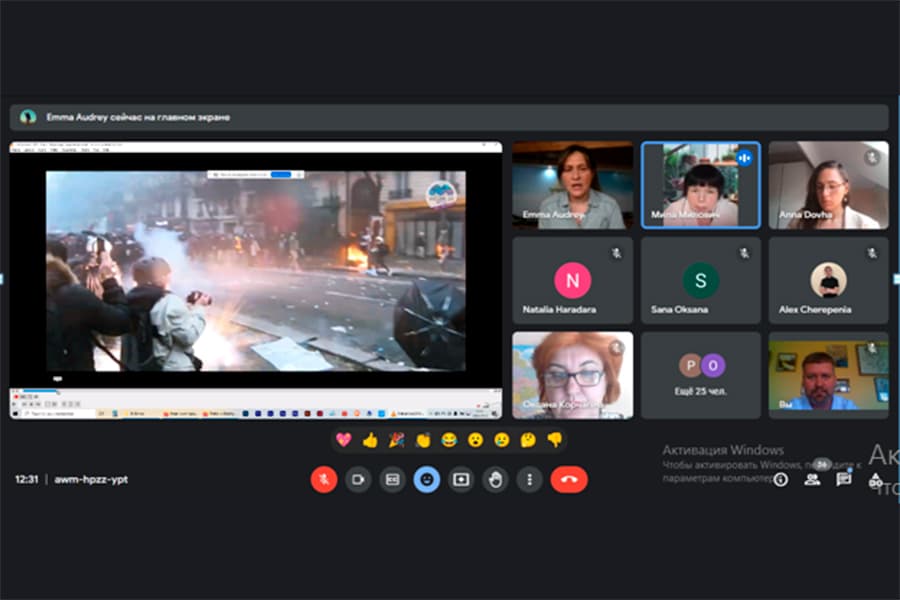
Task: Unmute the microphone in the call toolbar
Action: click(323, 479)
